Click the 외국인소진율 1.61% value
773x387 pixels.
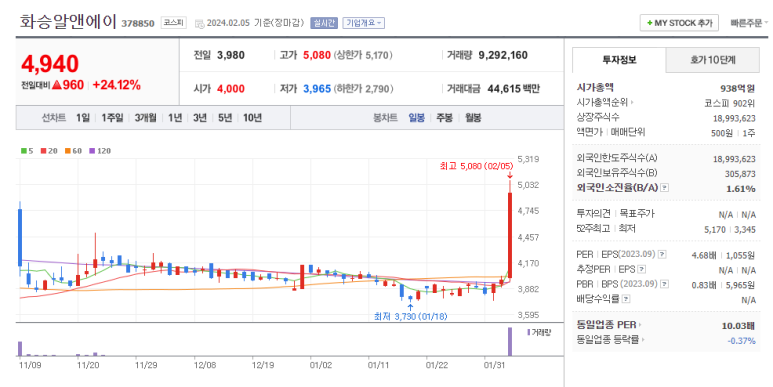[x=740, y=188]
